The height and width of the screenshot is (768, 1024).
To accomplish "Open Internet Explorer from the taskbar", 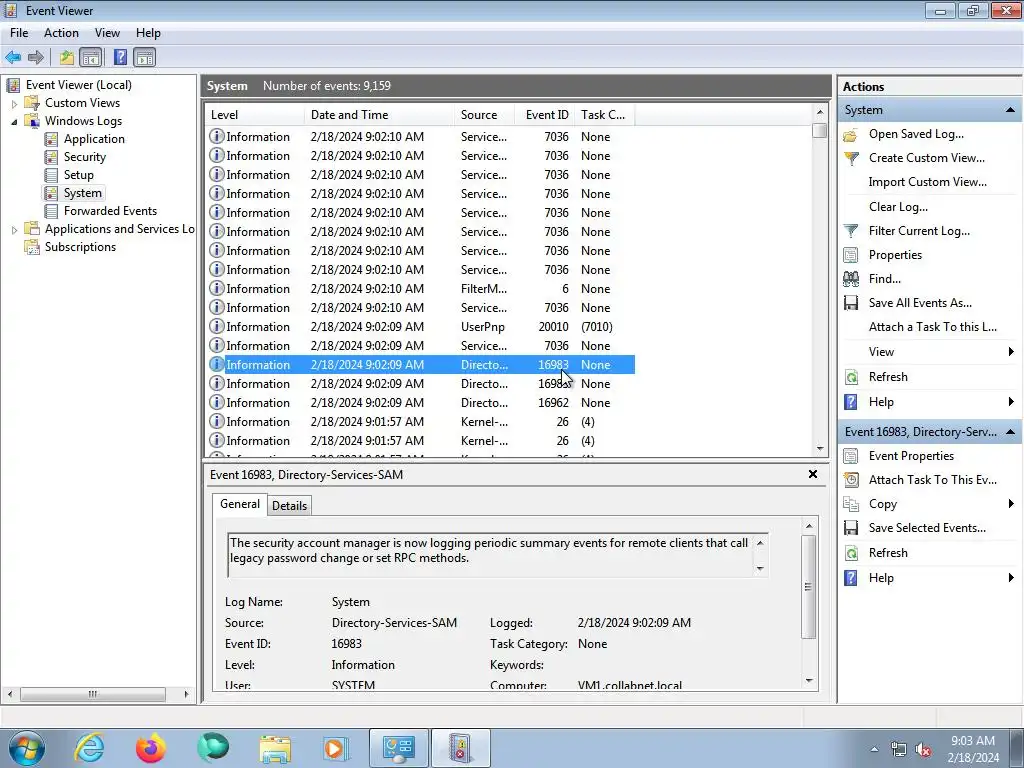I will [88, 748].
